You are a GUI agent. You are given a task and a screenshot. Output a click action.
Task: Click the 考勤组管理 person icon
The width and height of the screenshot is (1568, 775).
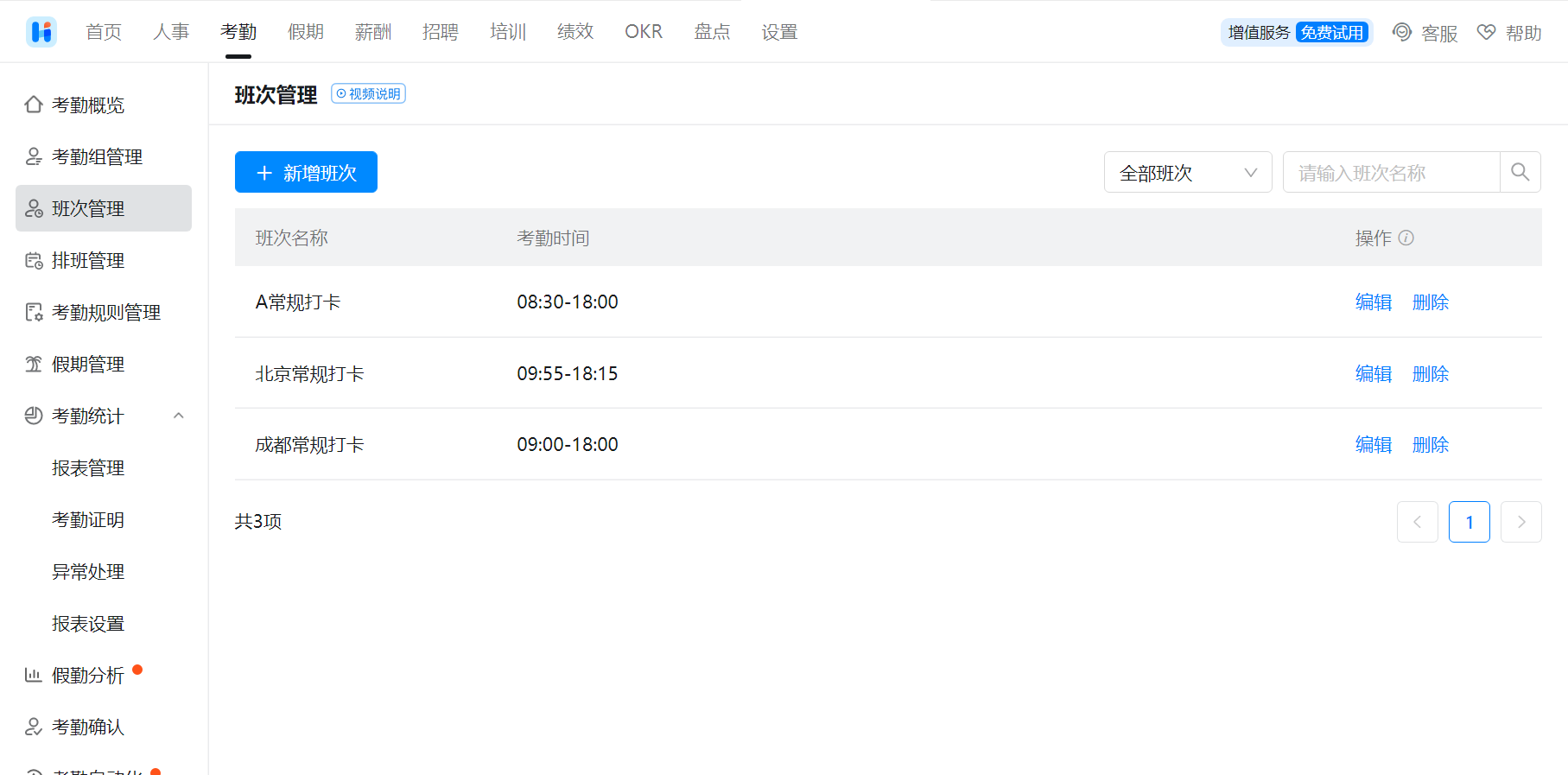pyautogui.click(x=34, y=156)
